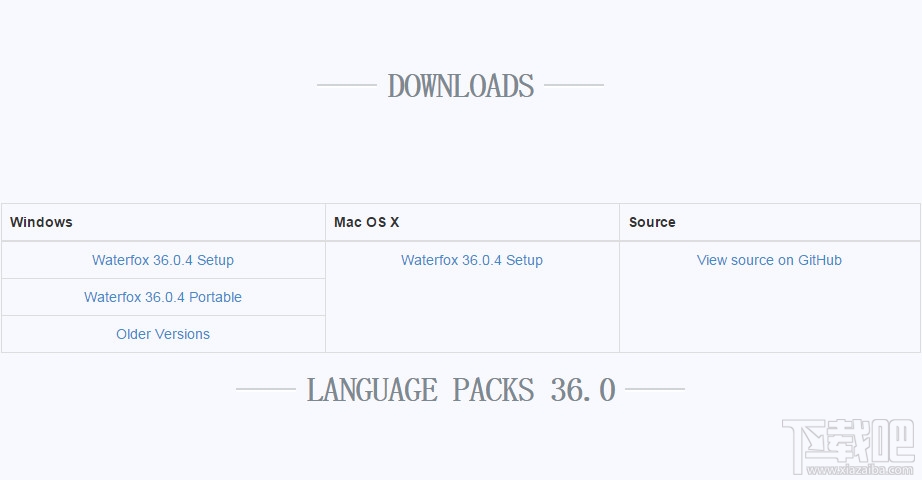
Task: Open the Older Versions link
Action: [163, 334]
